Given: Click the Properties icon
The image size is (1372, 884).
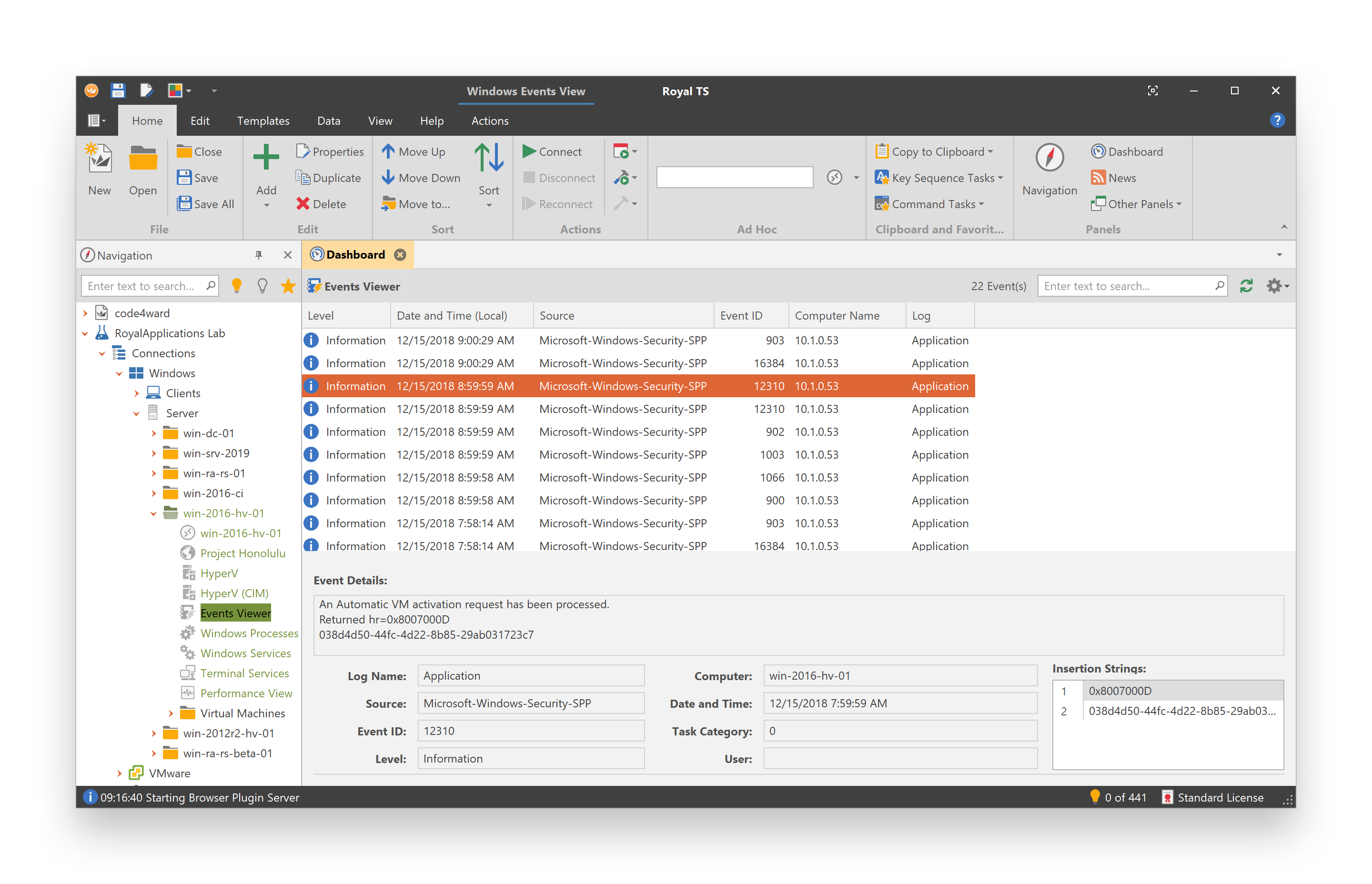Looking at the screenshot, I should tap(303, 151).
